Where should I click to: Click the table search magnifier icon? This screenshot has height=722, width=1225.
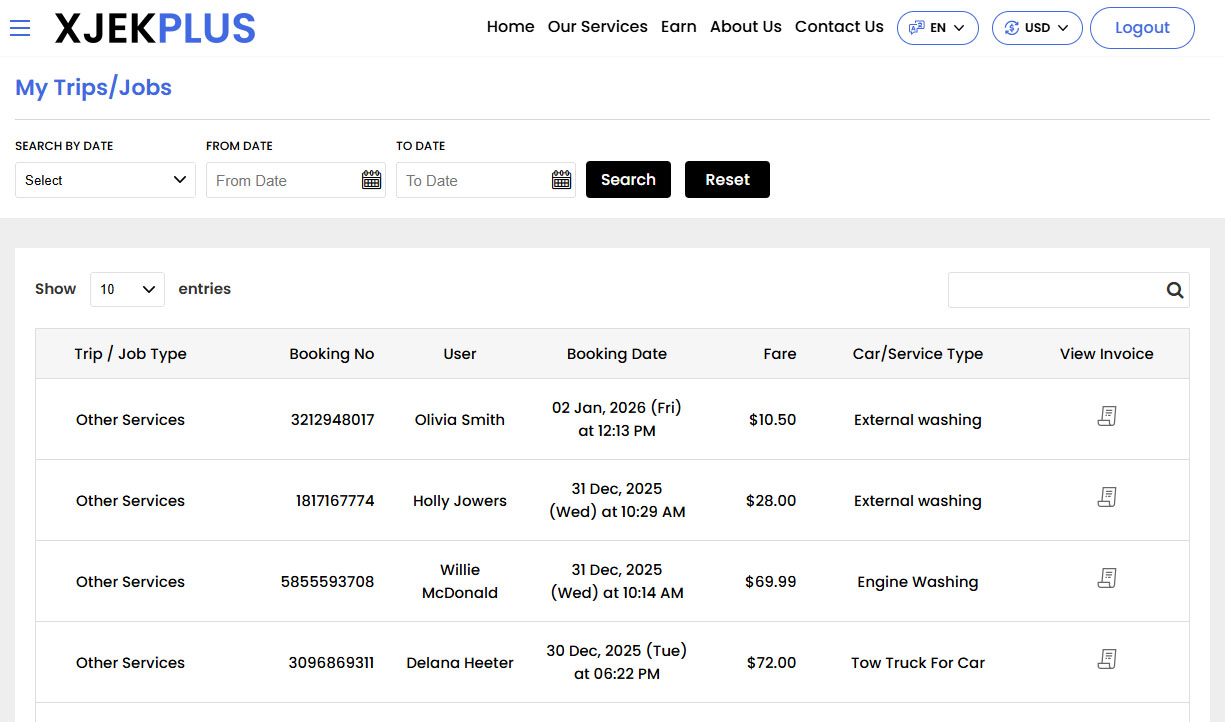1175,291
